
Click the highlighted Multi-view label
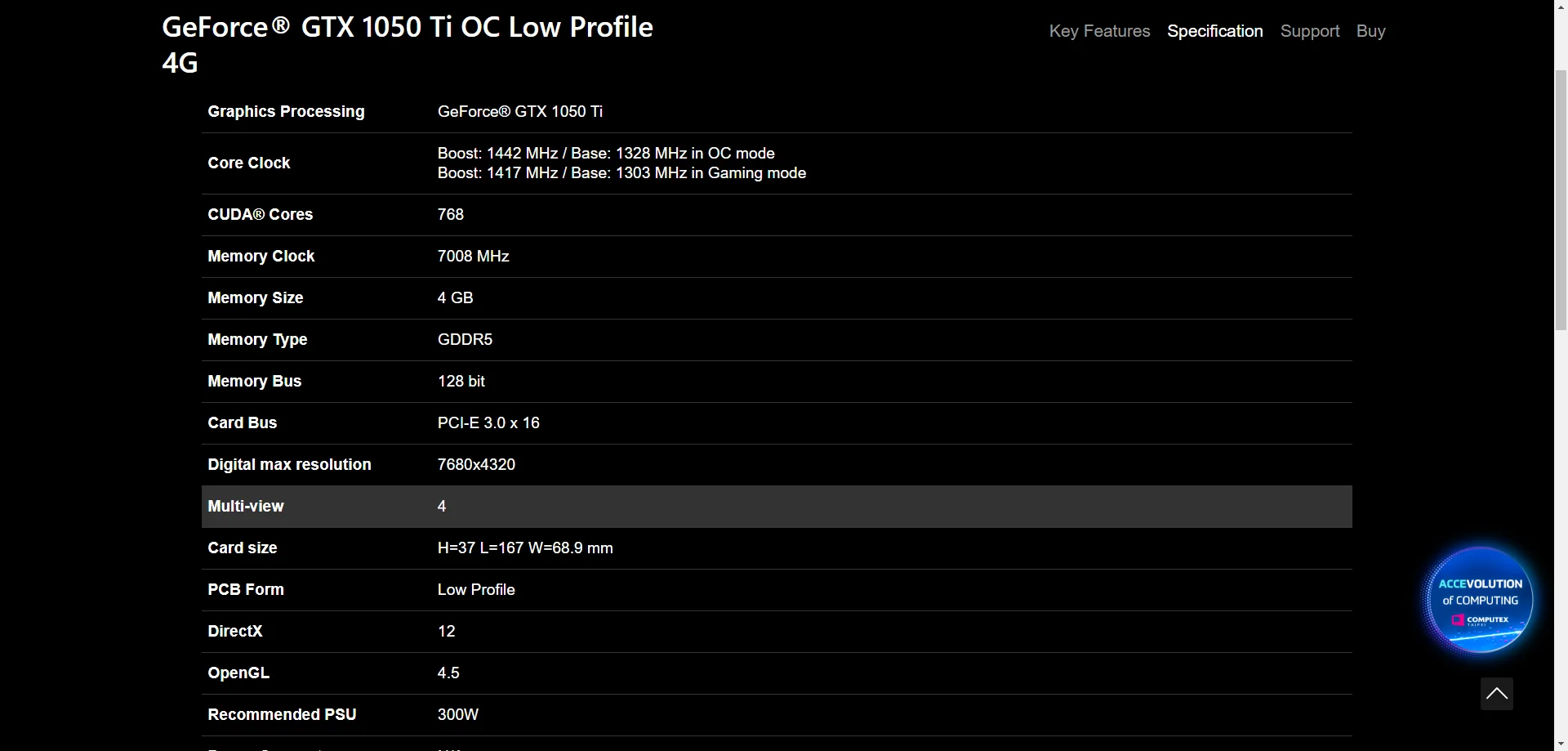tap(246, 506)
